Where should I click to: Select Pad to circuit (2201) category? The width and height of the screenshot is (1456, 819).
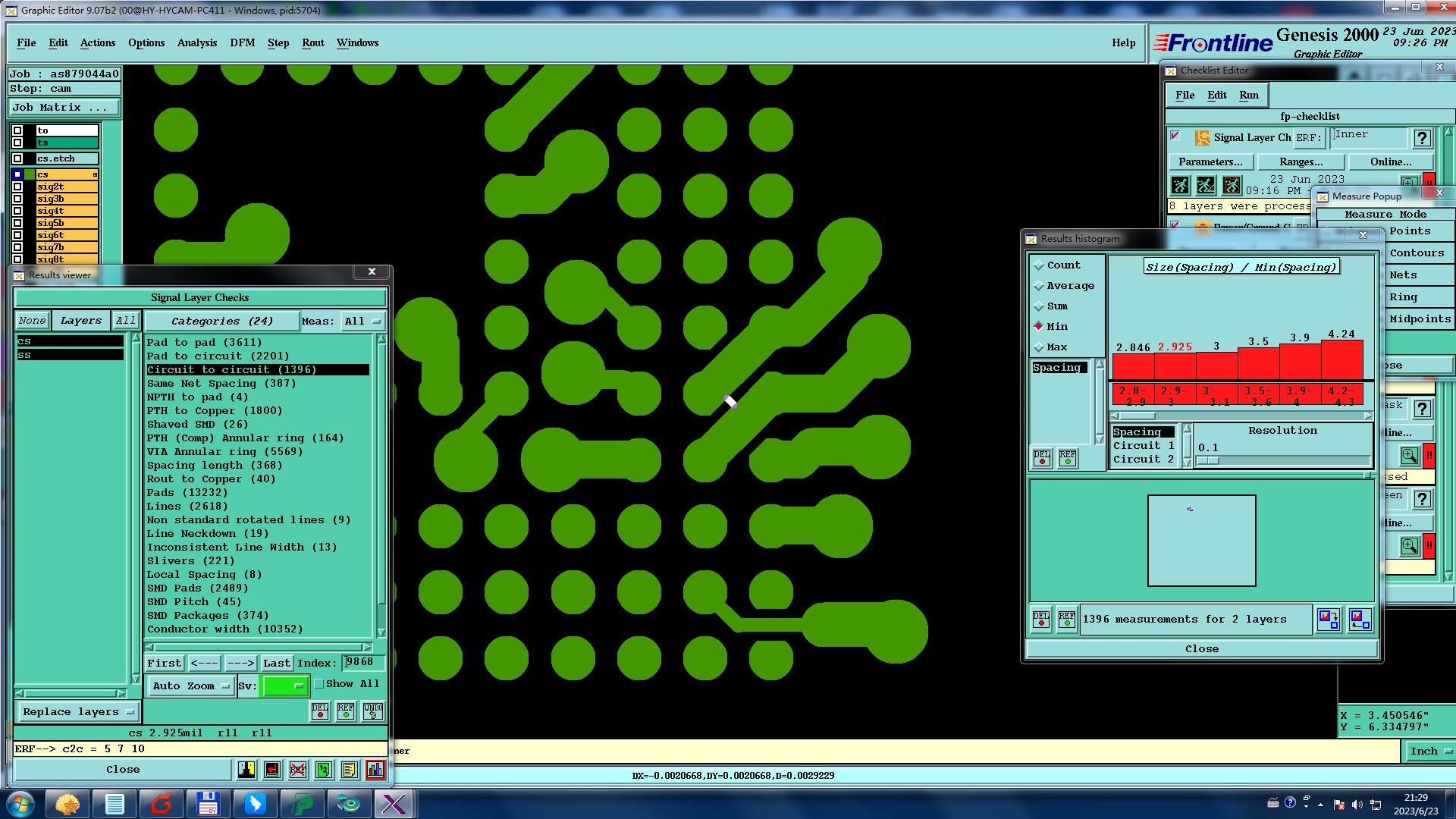(218, 356)
